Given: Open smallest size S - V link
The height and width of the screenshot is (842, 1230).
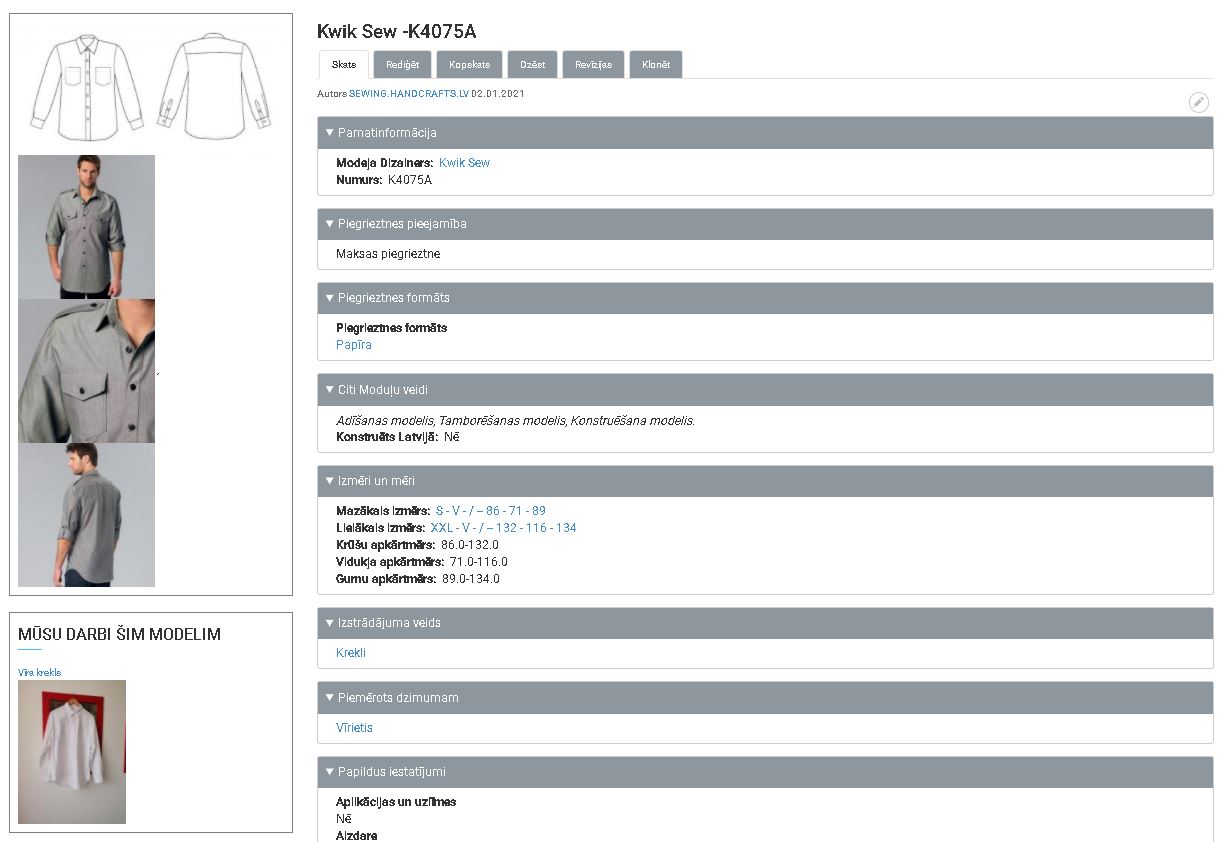Looking at the screenshot, I should [x=491, y=511].
